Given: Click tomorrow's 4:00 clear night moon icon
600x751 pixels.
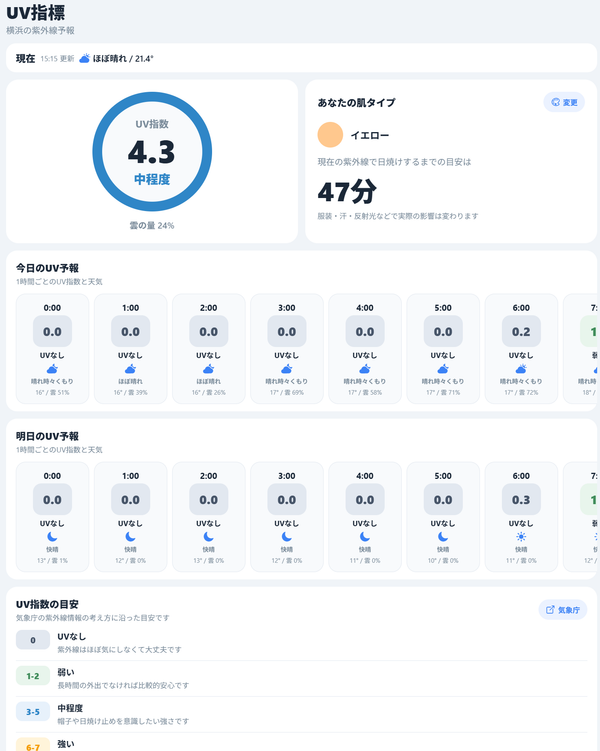Looking at the screenshot, I should point(365,536).
